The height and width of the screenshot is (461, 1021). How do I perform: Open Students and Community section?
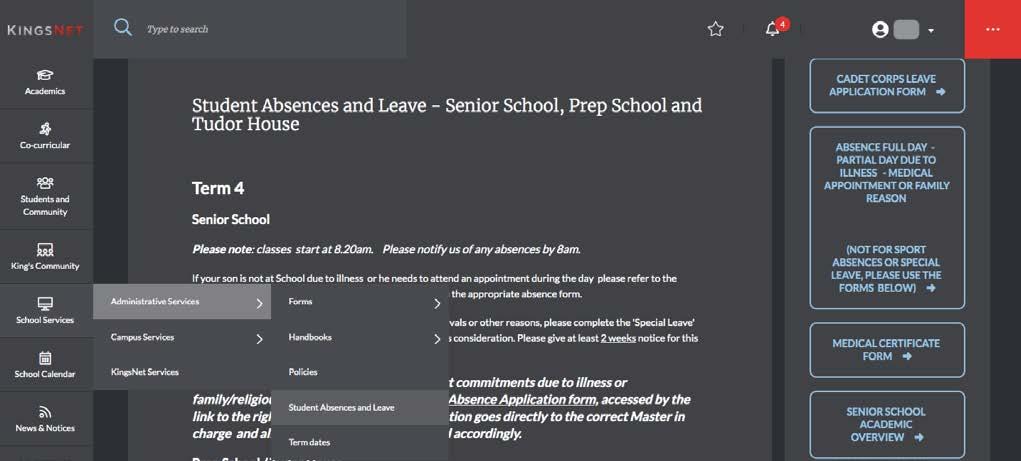45,196
